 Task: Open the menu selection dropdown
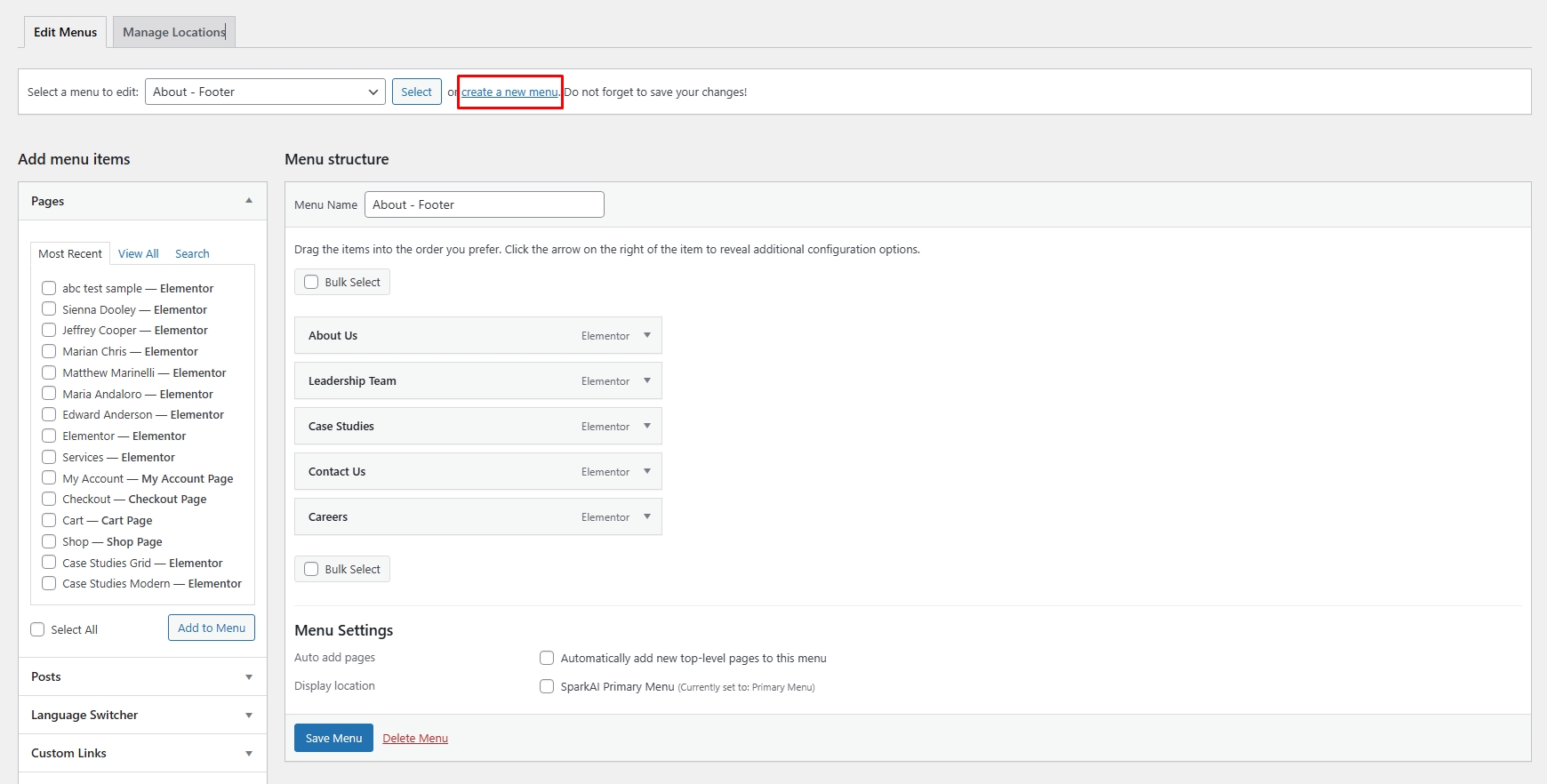point(265,92)
